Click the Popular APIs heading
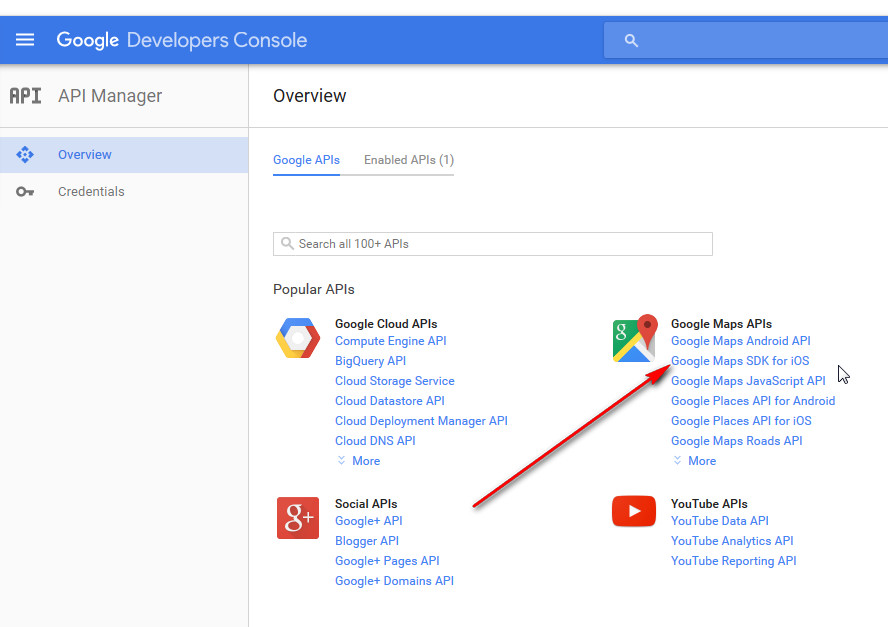This screenshot has height=627, width=888. pos(314,289)
